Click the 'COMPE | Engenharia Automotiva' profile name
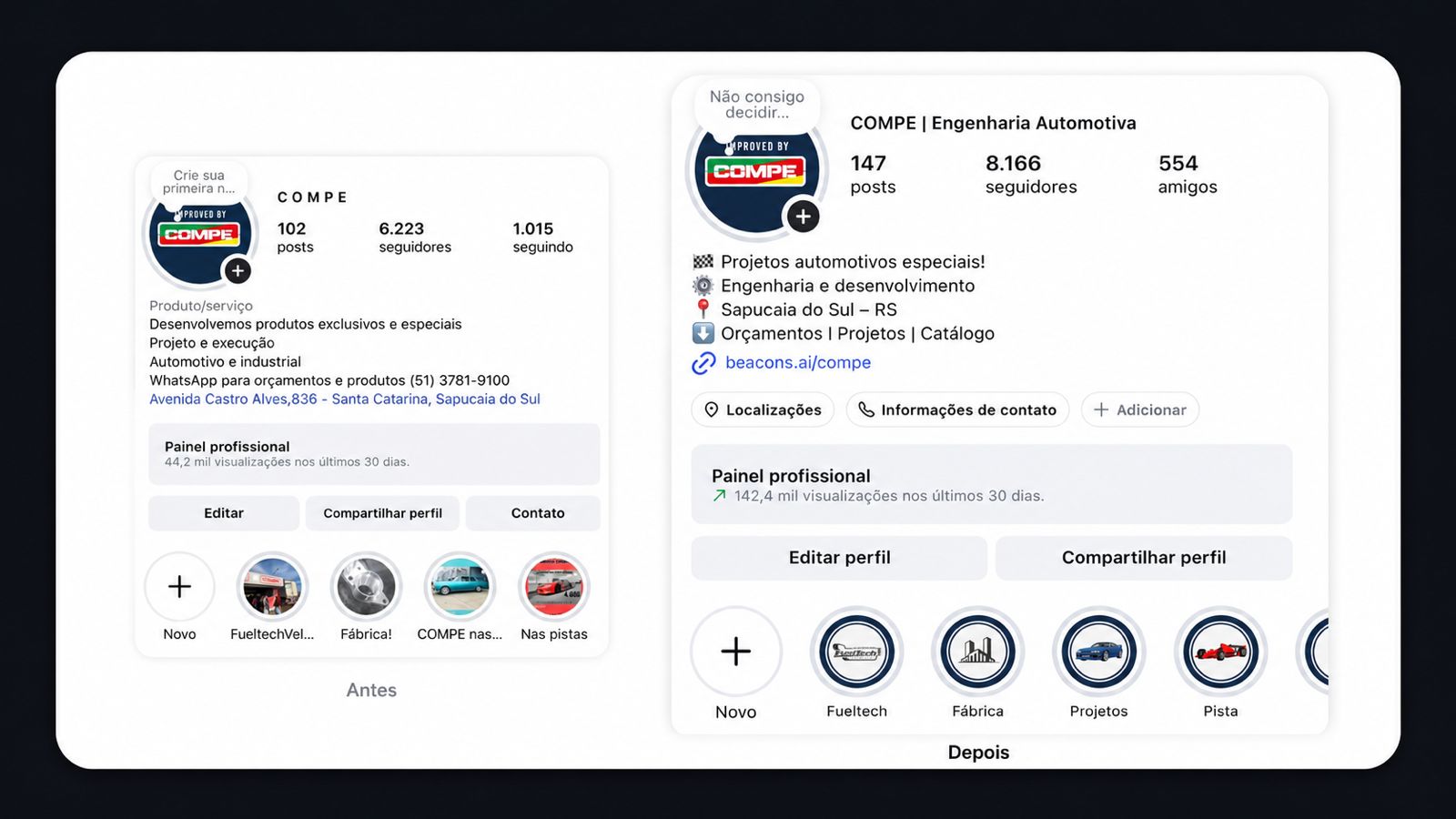This screenshot has height=819, width=1456. (x=993, y=123)
